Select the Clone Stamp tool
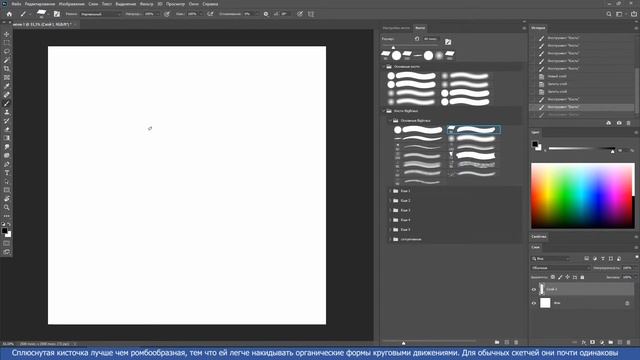640x360 pixels. point(7,112)
